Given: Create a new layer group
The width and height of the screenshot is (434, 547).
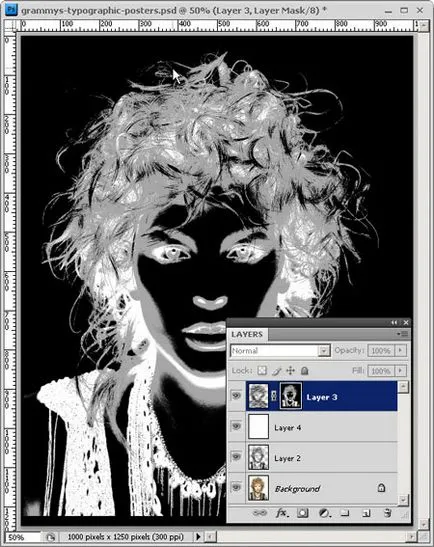Looking at the screenshot, I should pyautogui.click(x=345, y=513).
